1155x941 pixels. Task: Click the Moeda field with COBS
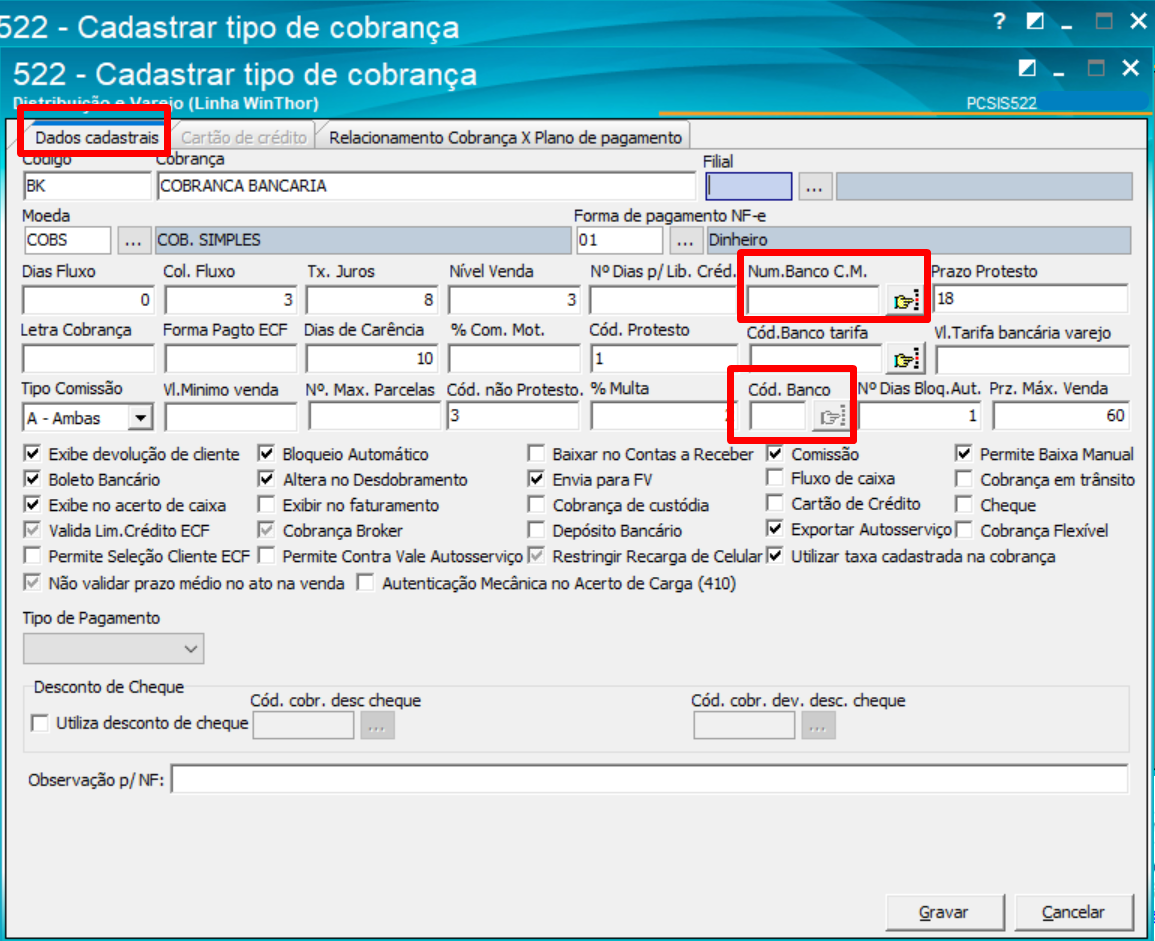[x=67, y=240]
